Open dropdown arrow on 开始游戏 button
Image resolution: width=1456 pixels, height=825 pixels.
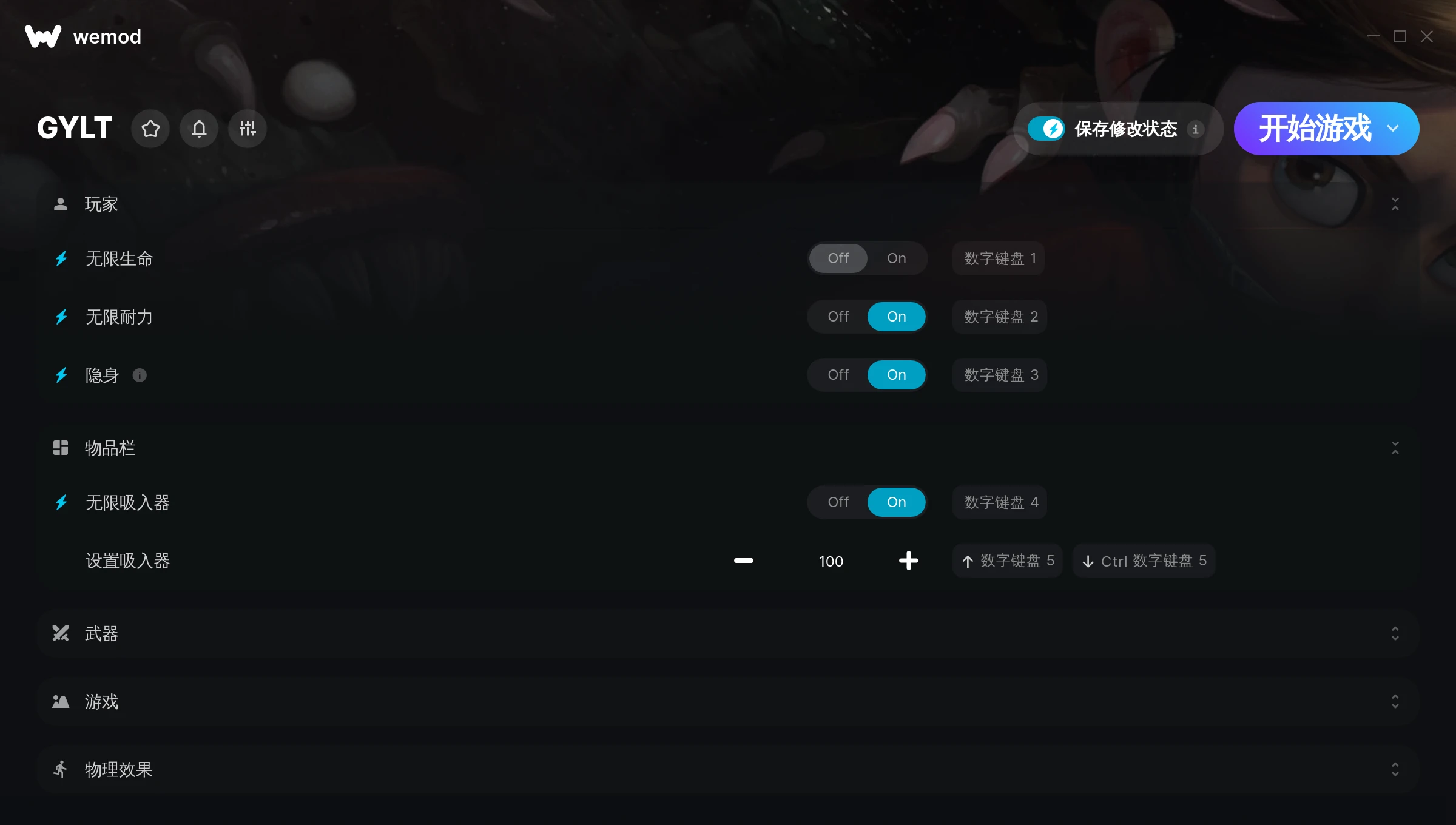1394,129
